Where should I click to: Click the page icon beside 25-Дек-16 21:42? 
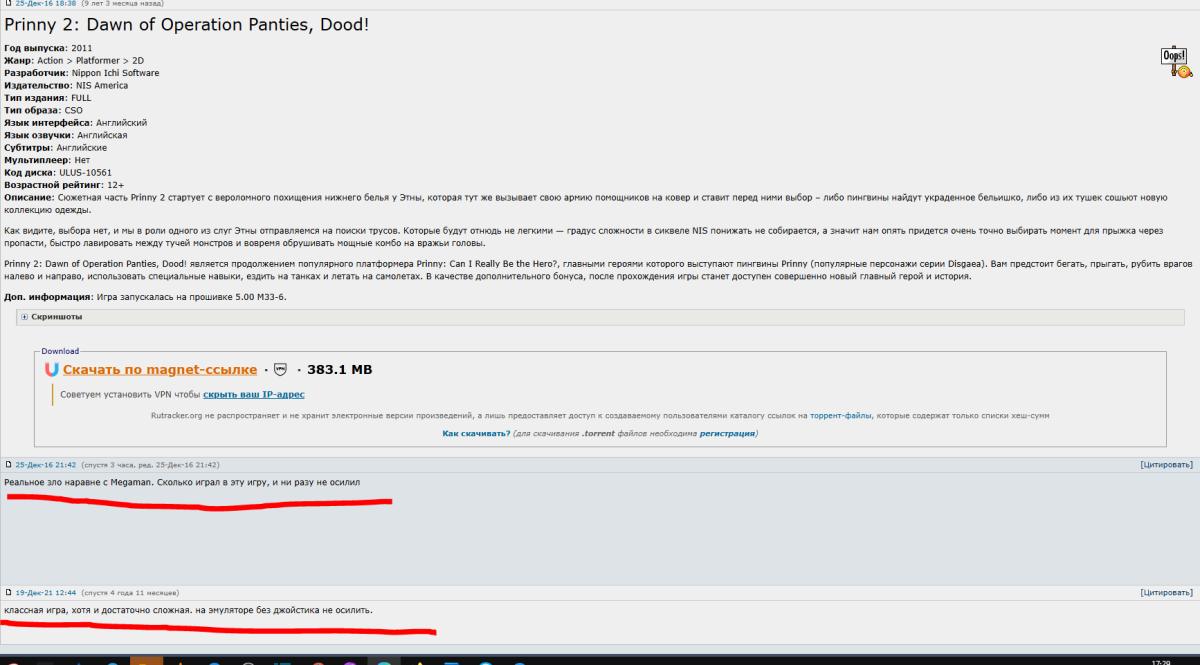[x=9, y=465]
